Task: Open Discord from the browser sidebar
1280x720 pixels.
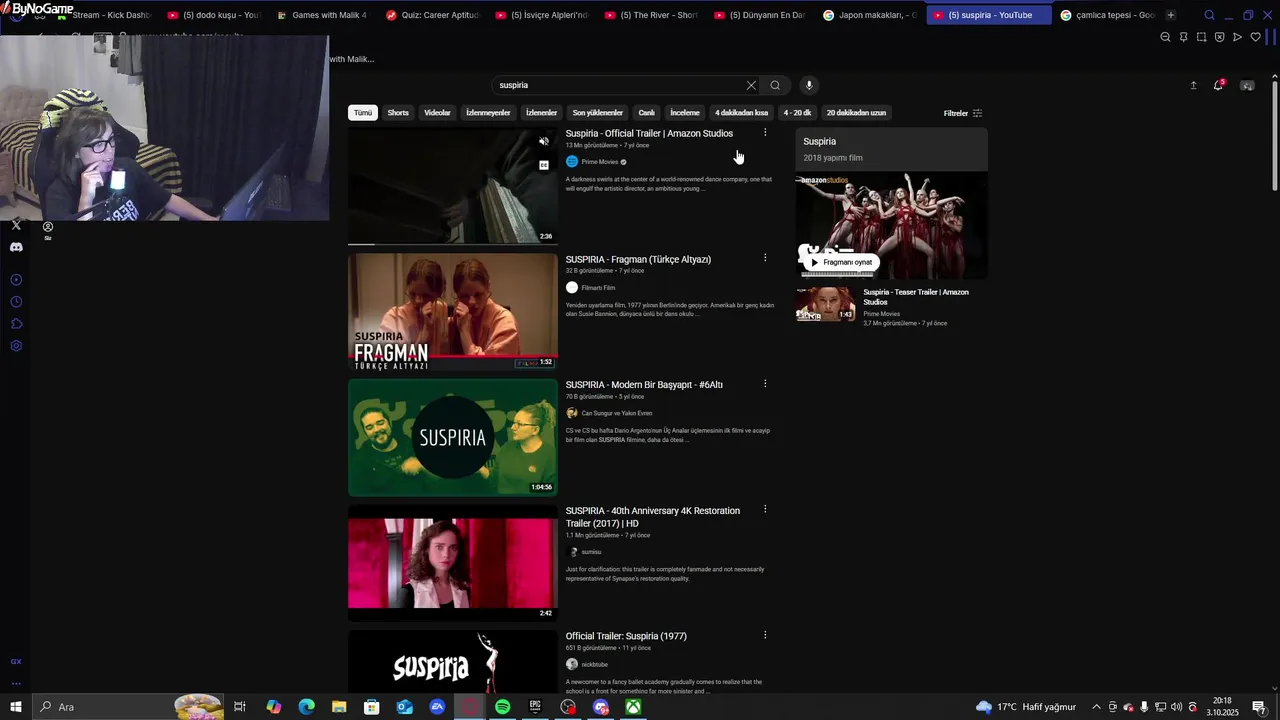Action: click(16, 247)
